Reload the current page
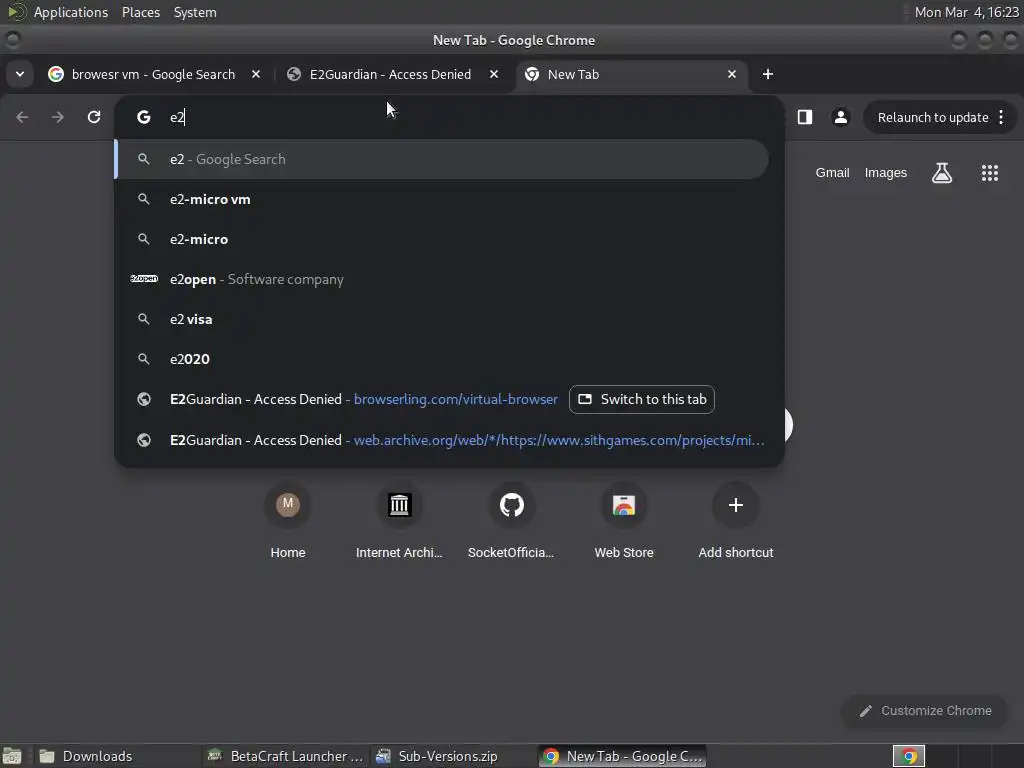 click(94, 117)
